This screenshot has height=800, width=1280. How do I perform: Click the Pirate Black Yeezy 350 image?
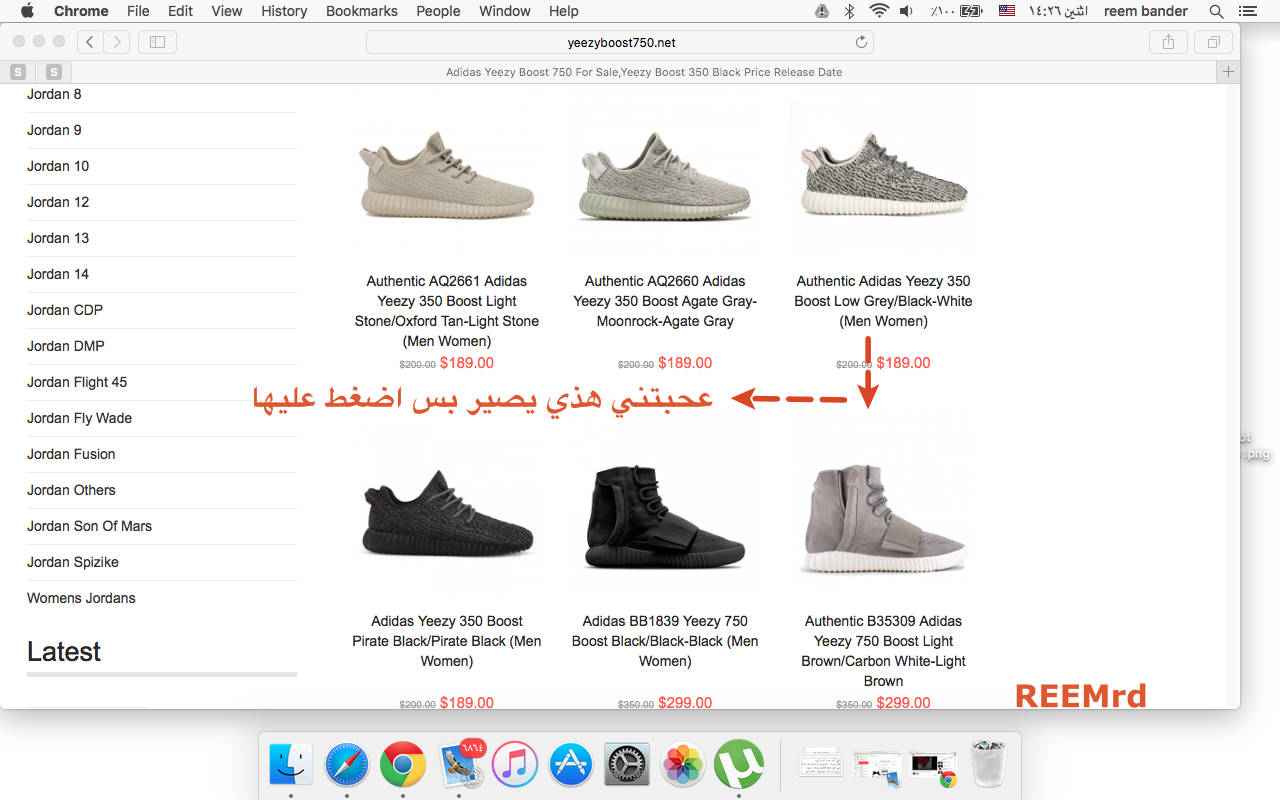pyautogui.click(x=447, y=512)
